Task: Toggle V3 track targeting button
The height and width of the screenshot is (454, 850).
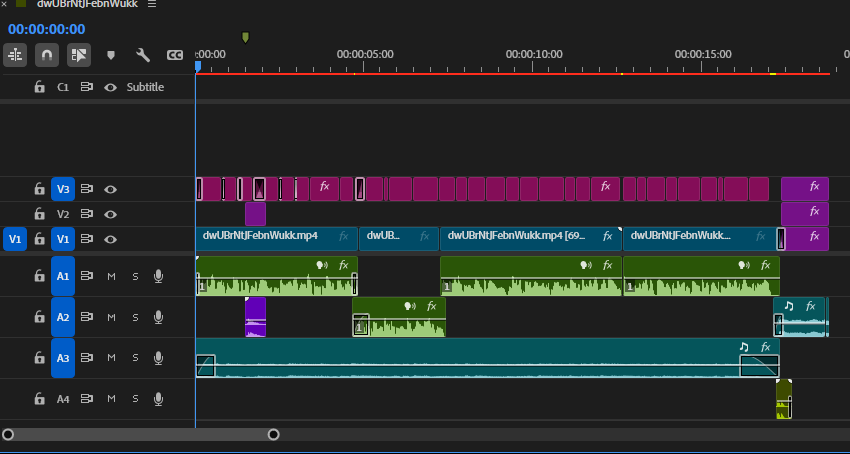Action: (63, 189)
